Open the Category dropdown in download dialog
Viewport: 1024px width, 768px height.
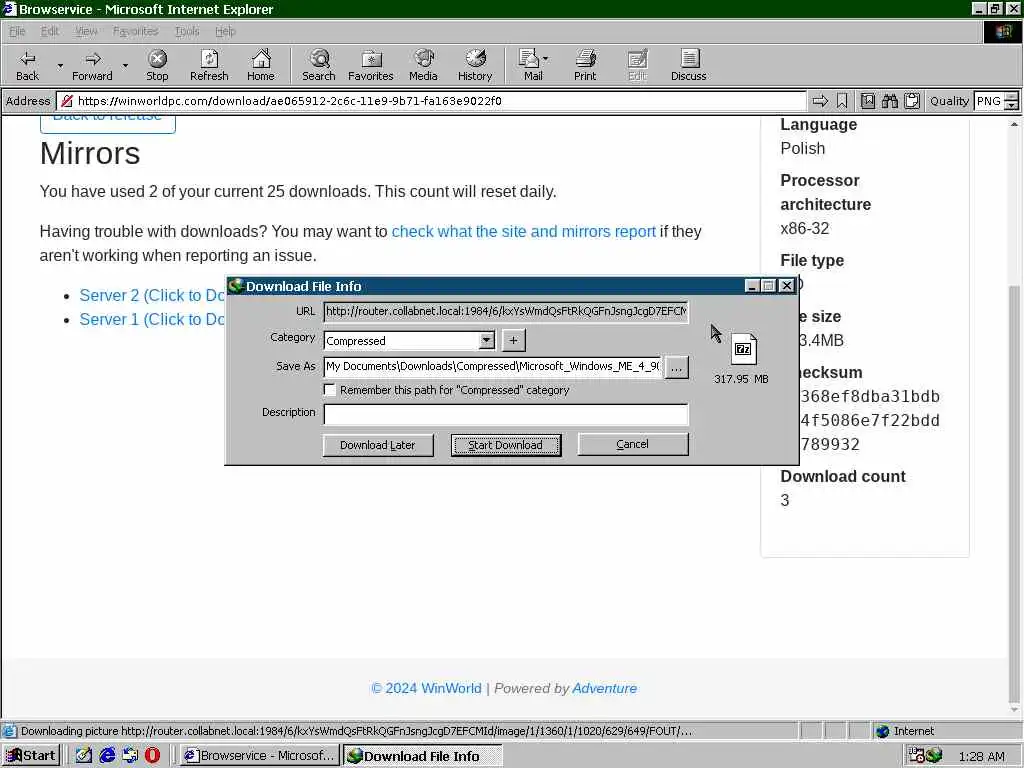click(x=487, y=340)
